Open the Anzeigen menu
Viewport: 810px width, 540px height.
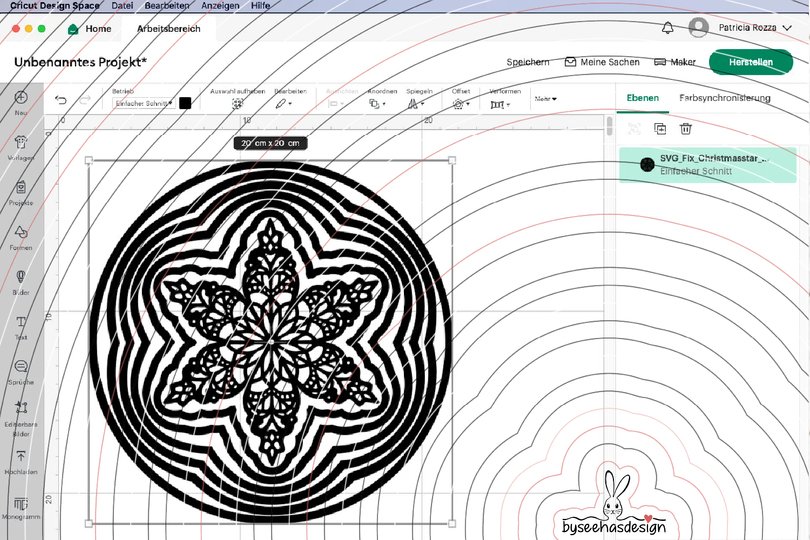[220, 6]
